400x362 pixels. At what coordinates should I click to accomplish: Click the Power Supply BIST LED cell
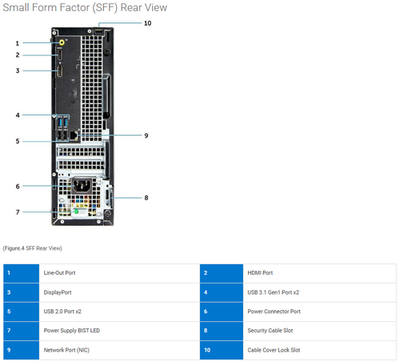pos(119,331)
